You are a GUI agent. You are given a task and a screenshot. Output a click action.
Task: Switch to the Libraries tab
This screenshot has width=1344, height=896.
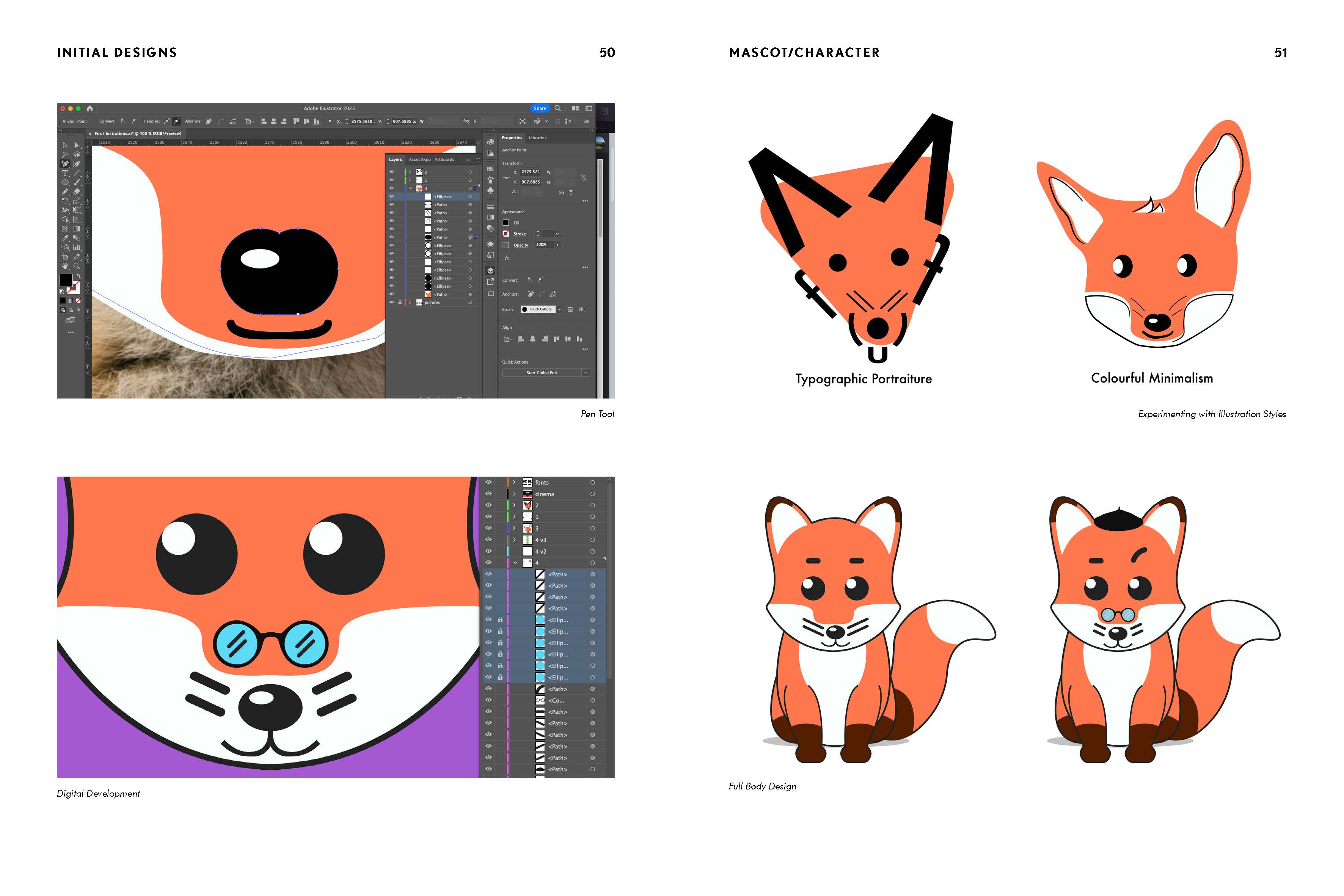click(x=537, y=138)
